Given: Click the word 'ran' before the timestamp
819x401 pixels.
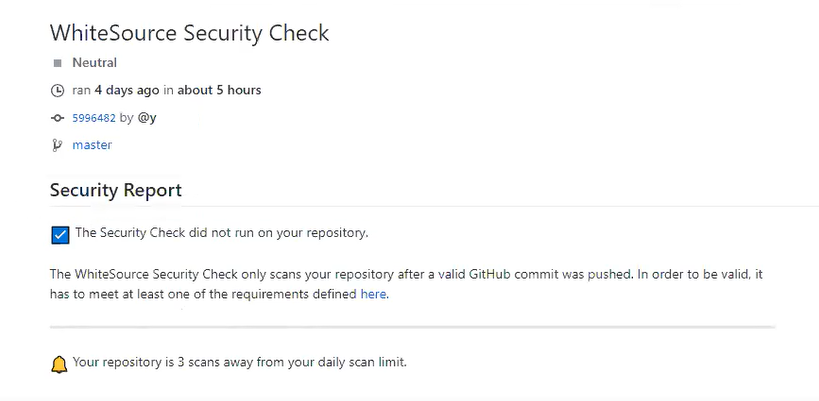Looking at the screenshot, I should (82, 90).
